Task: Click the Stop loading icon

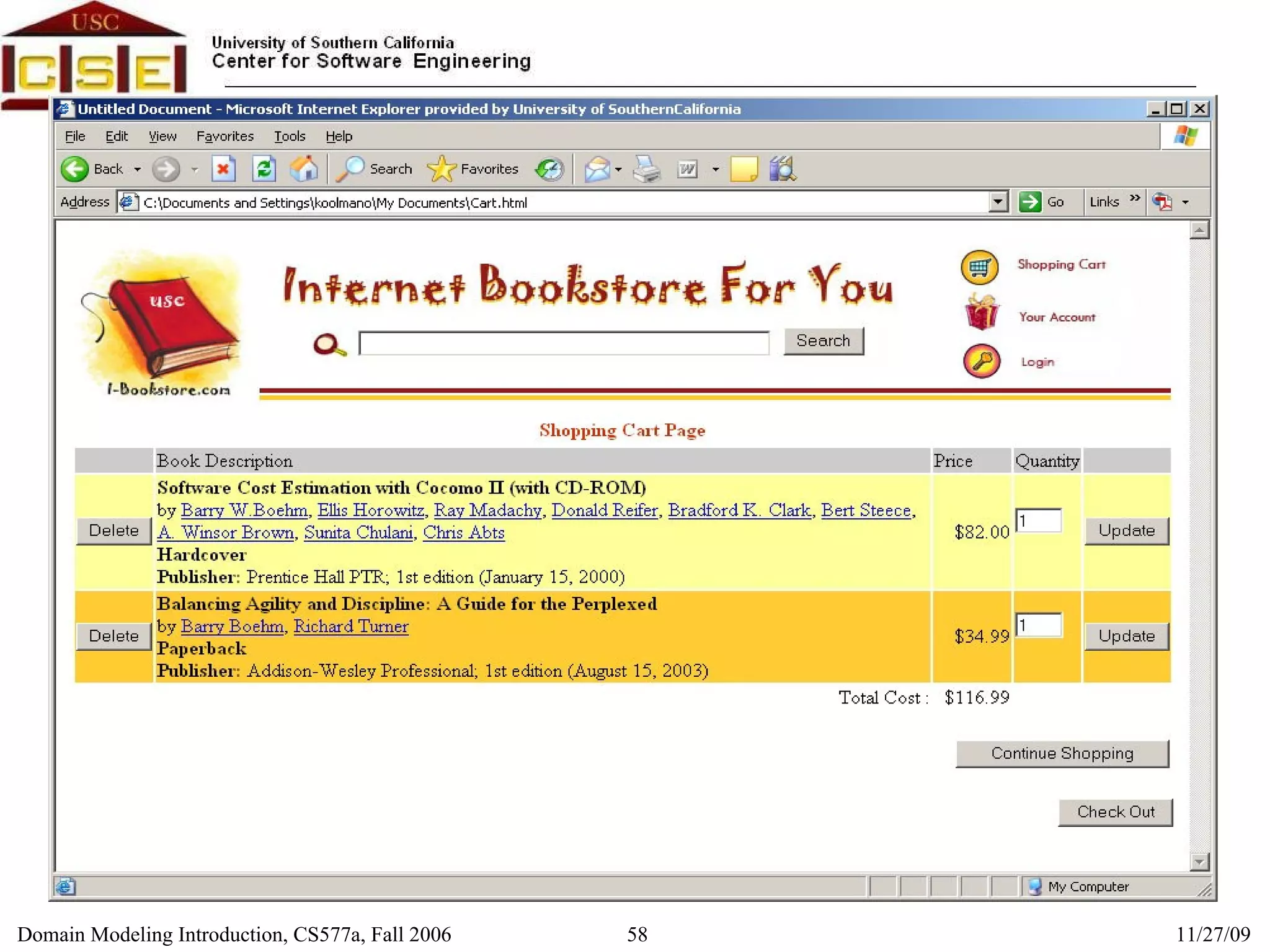Action: coord(223,169)
